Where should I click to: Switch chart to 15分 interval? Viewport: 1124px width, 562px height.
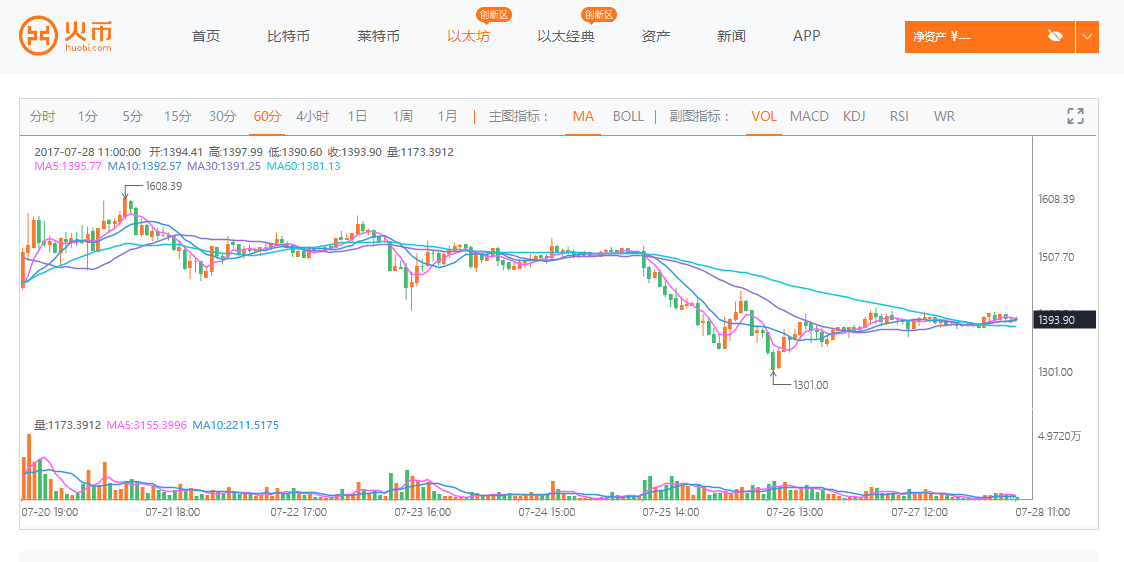[x=177, y=116]
